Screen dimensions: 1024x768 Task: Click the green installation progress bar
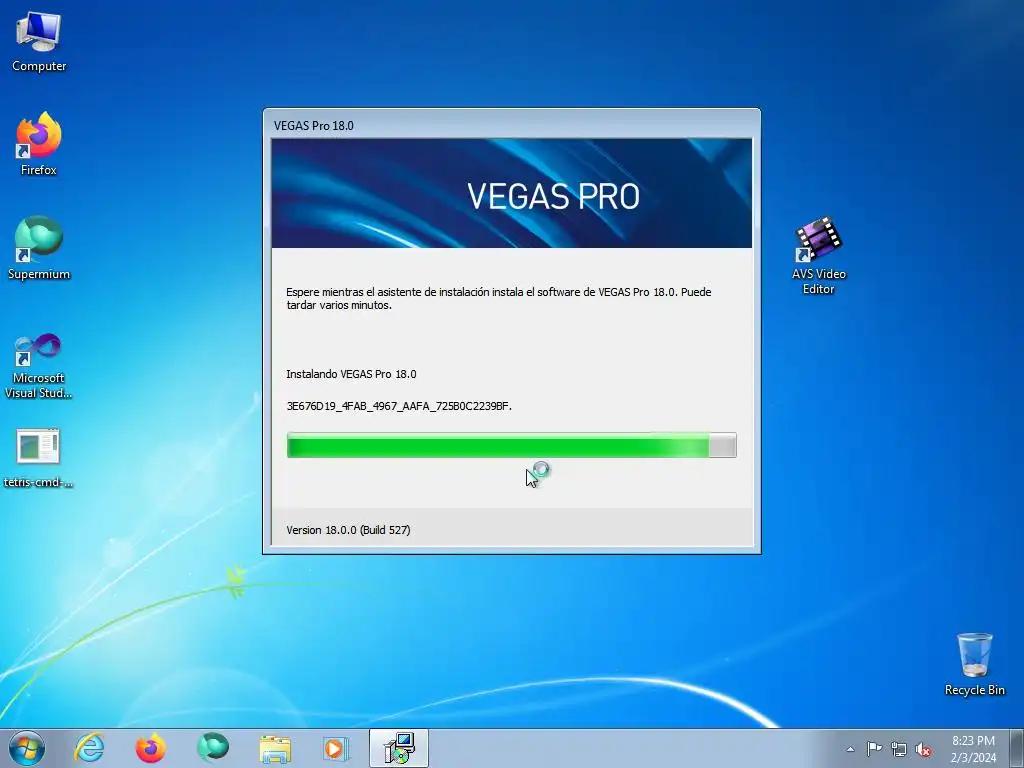(x=511, y=445)
